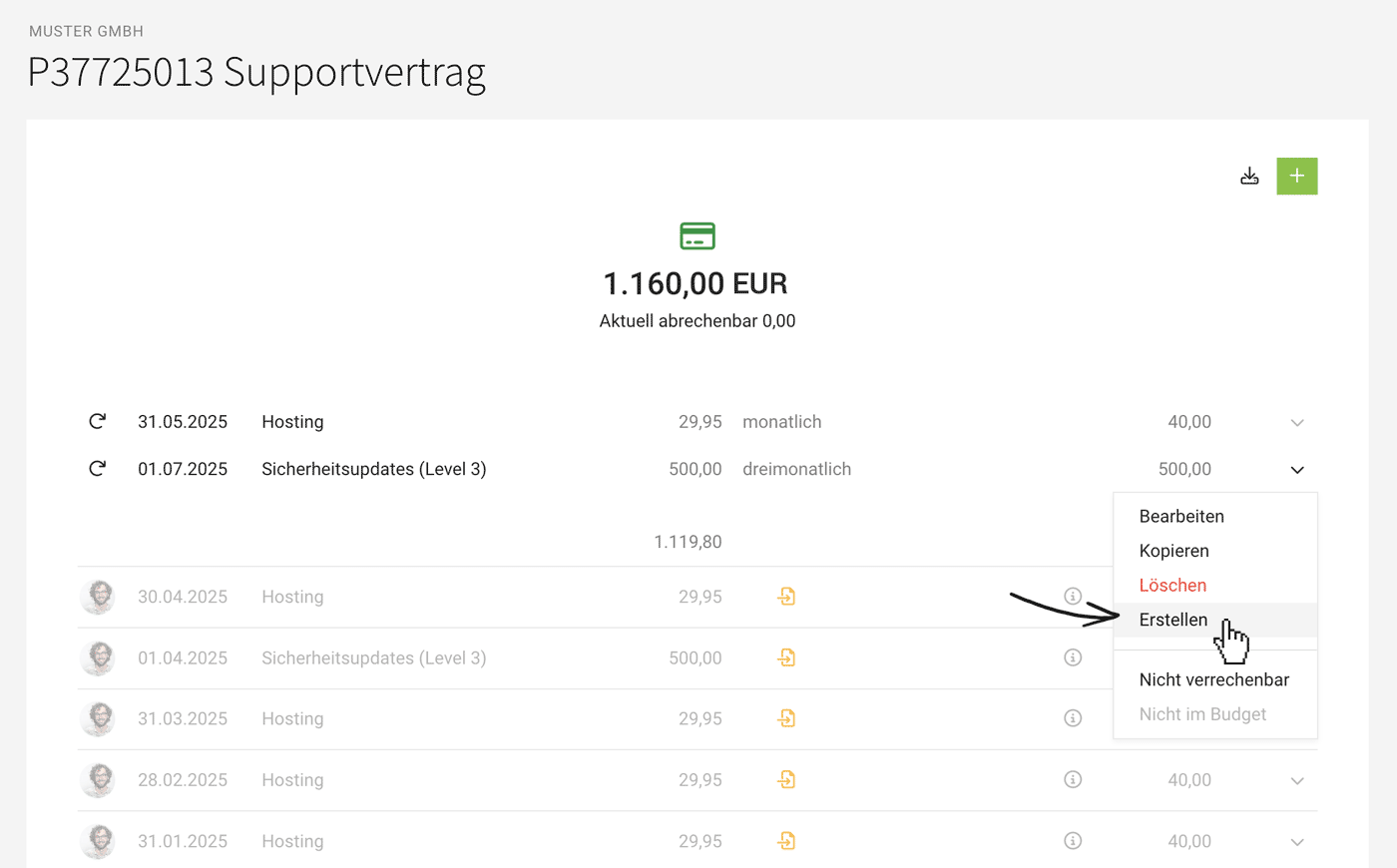Click the red Löschen menu entry
The width and height of the screenshot is (1397, 868).
[1172, 586]
